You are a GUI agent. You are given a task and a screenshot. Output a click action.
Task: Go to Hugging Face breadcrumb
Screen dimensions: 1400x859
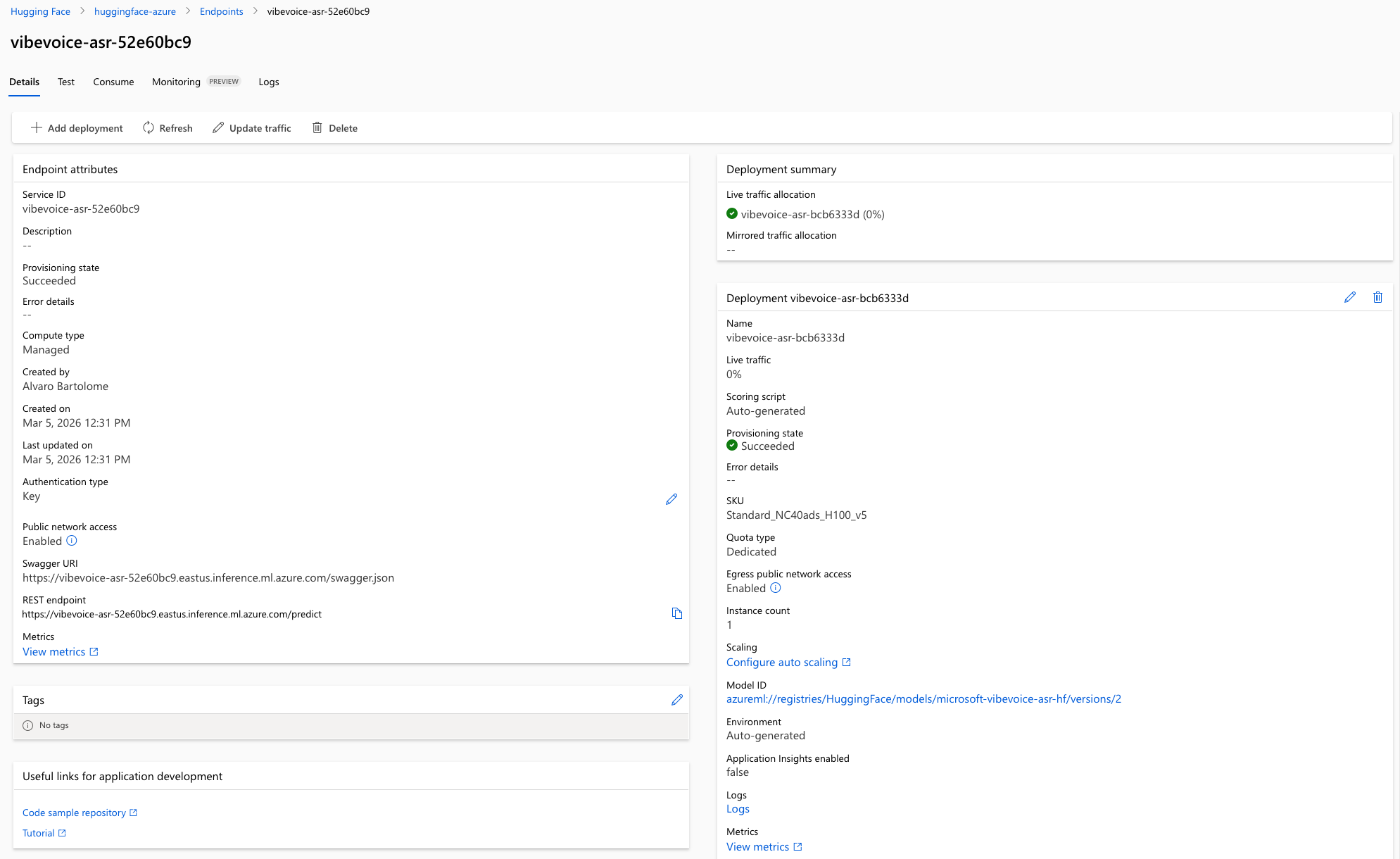click(x=40, y=11)
